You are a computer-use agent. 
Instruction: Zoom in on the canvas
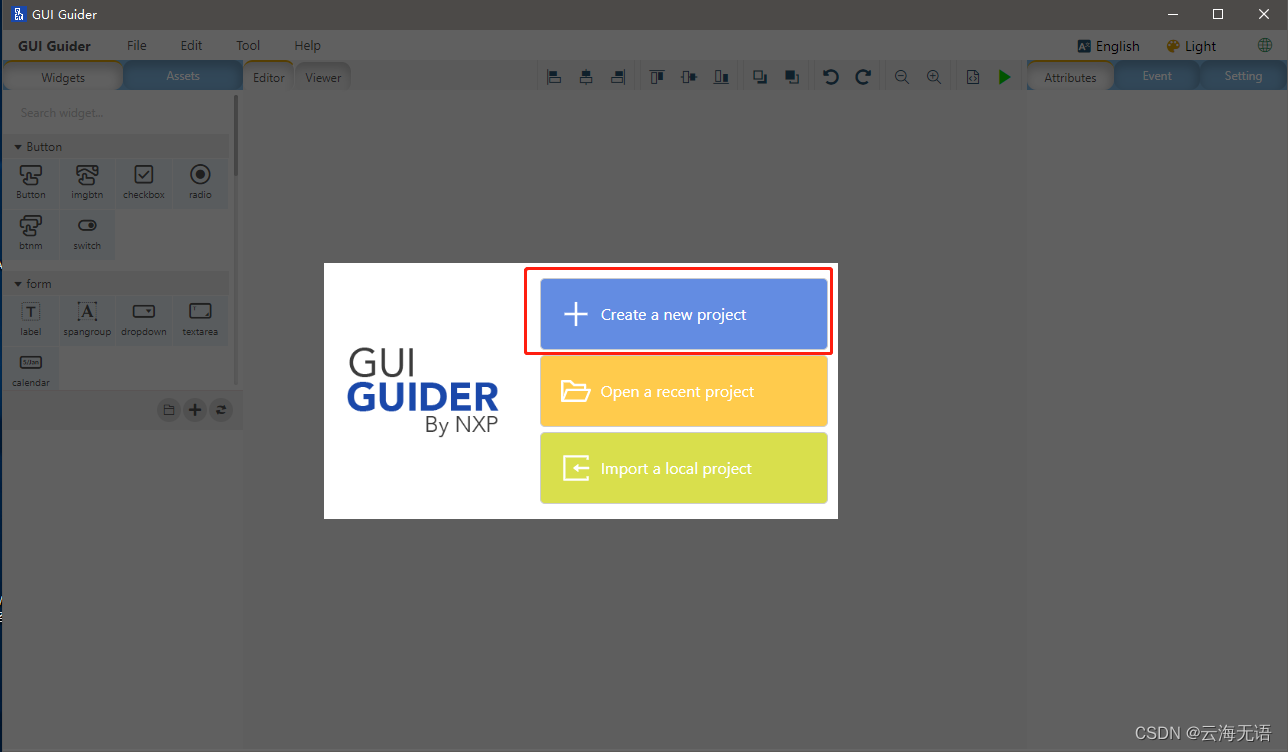coord(933,76)
